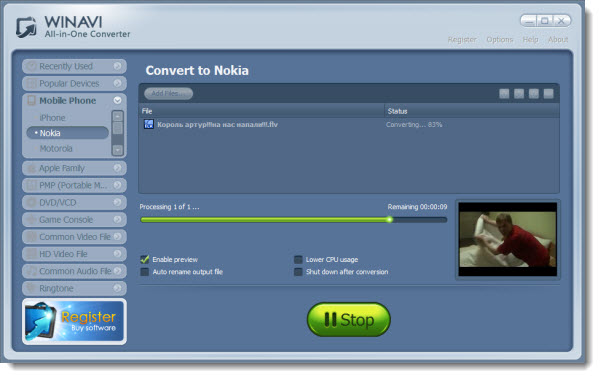600x378 pixels.
Task: Toggle the Enable preview checkbox
Action: pos(145,259)
